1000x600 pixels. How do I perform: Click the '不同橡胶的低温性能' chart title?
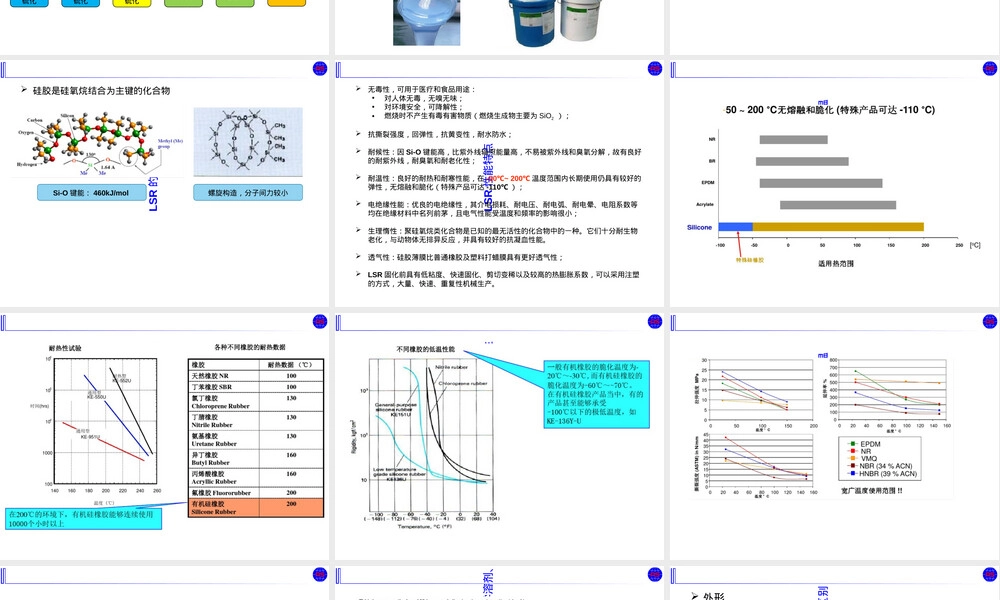click(426, 349)
